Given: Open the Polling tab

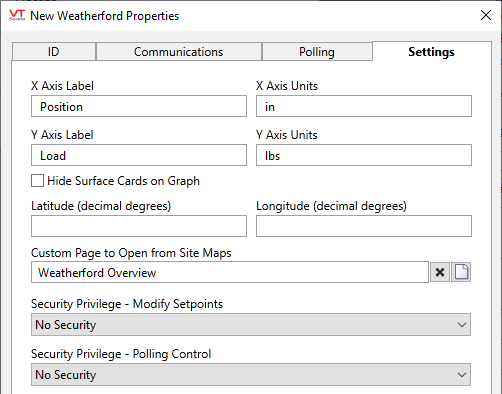Looking at the screenshot, I should (x=317, y=52).
